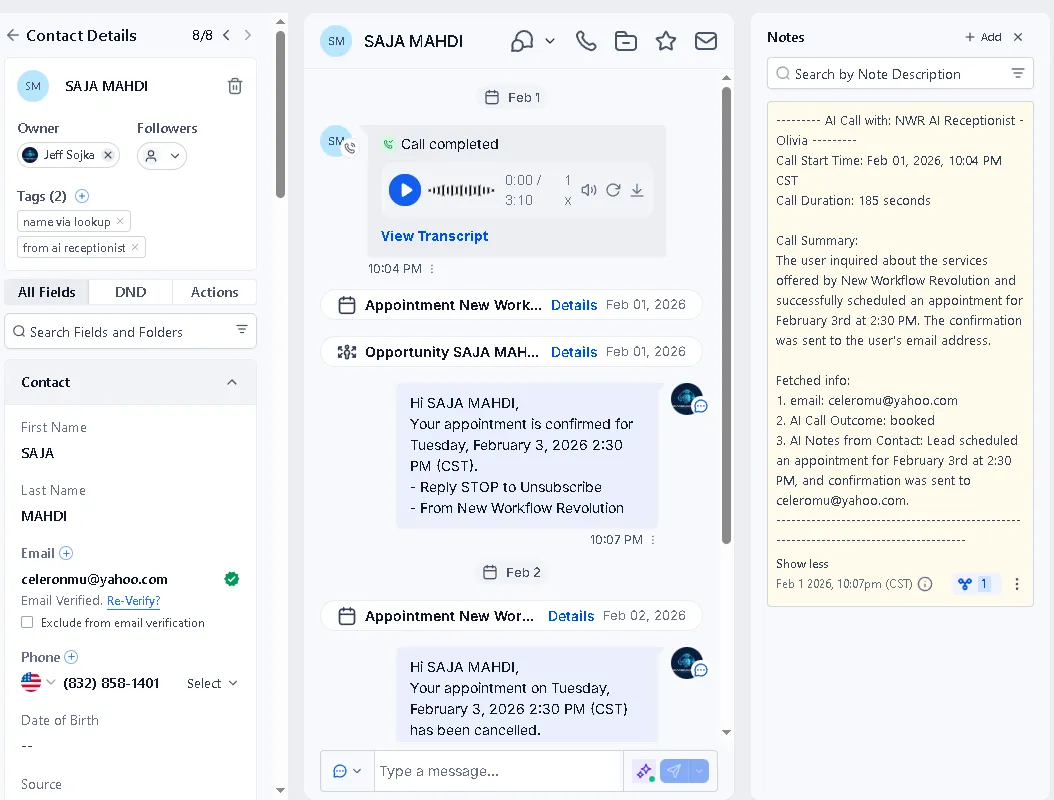1054x800 pixels.
Task: Click the Type a message field
Action: (499, 771)
